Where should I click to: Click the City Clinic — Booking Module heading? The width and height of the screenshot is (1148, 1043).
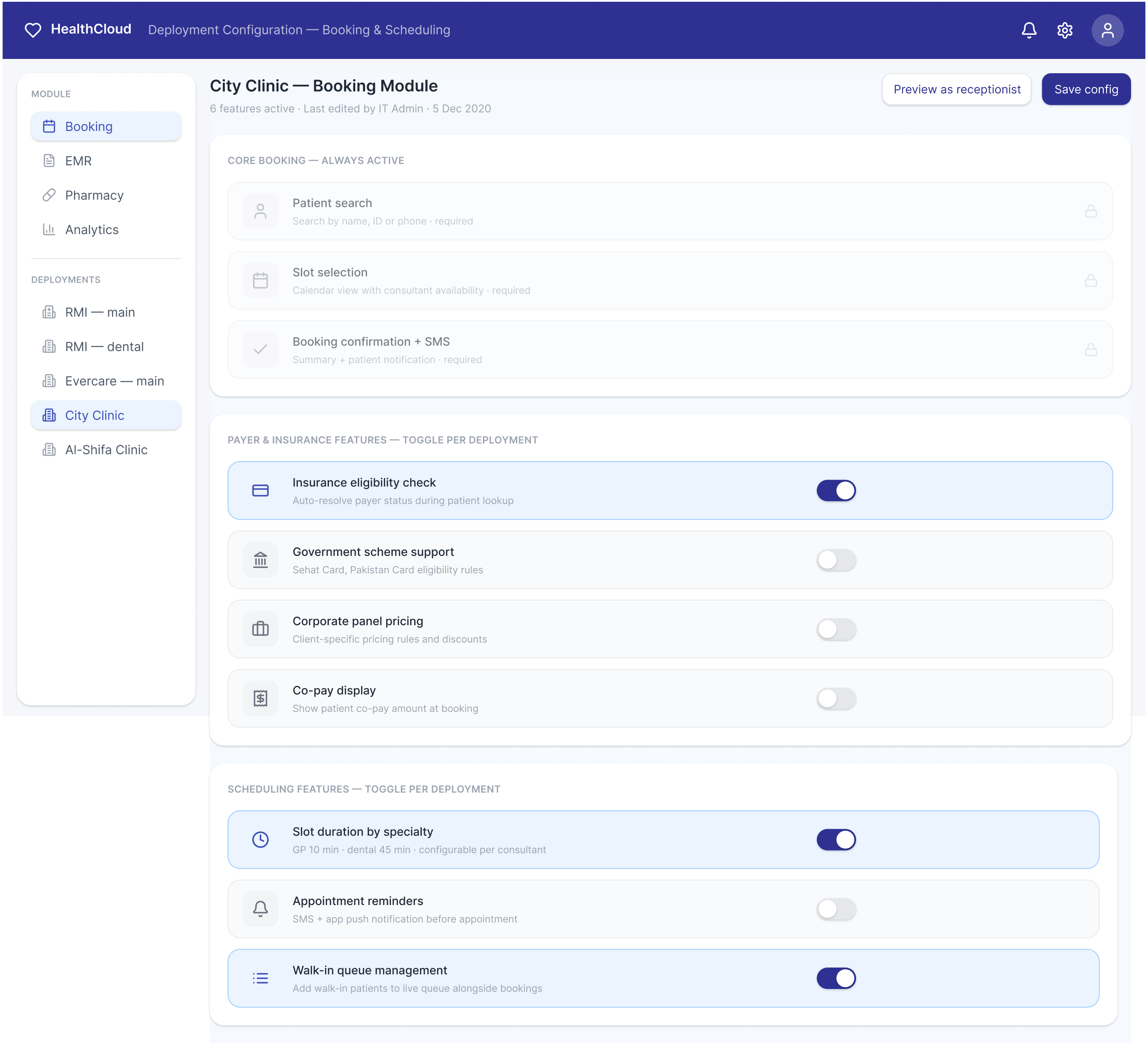point(324,85)
